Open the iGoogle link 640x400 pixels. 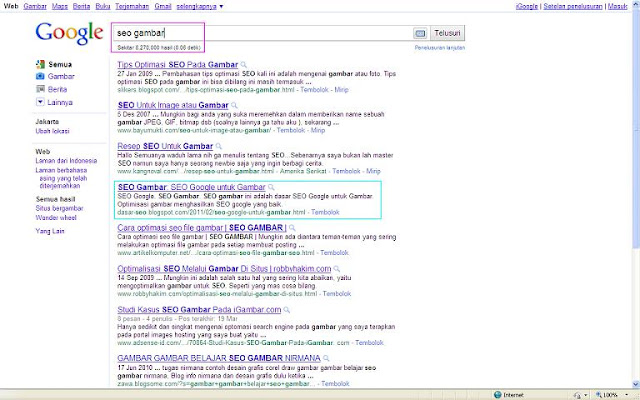point(527,7)
